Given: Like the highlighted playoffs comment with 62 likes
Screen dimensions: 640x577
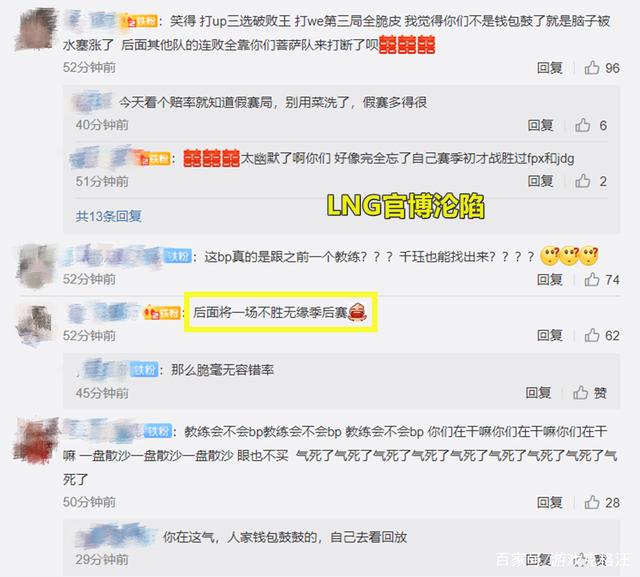Looking at the screenshot, I should click(x=592, y=335).
